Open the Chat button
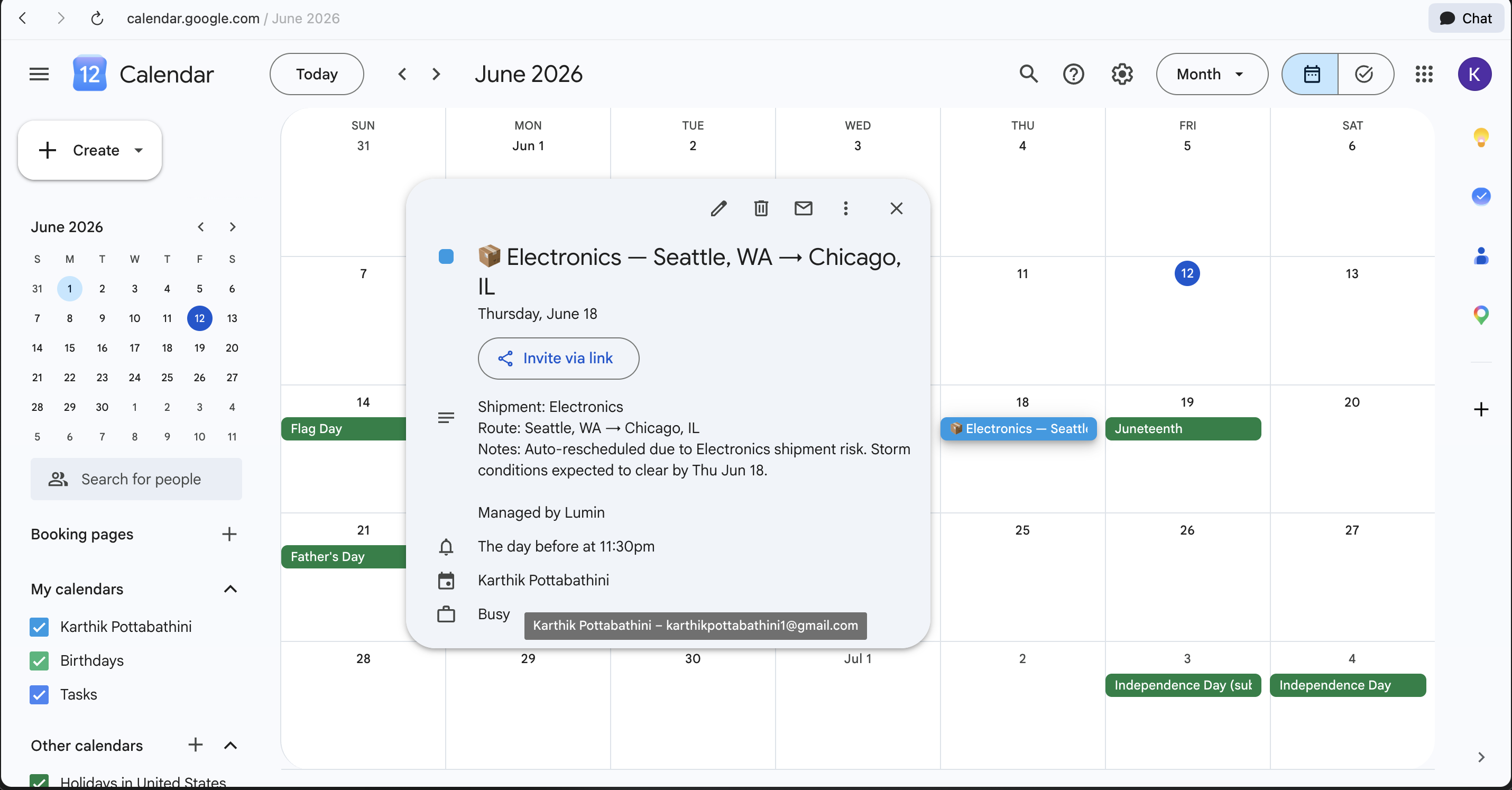 (x=1465, y=18)
